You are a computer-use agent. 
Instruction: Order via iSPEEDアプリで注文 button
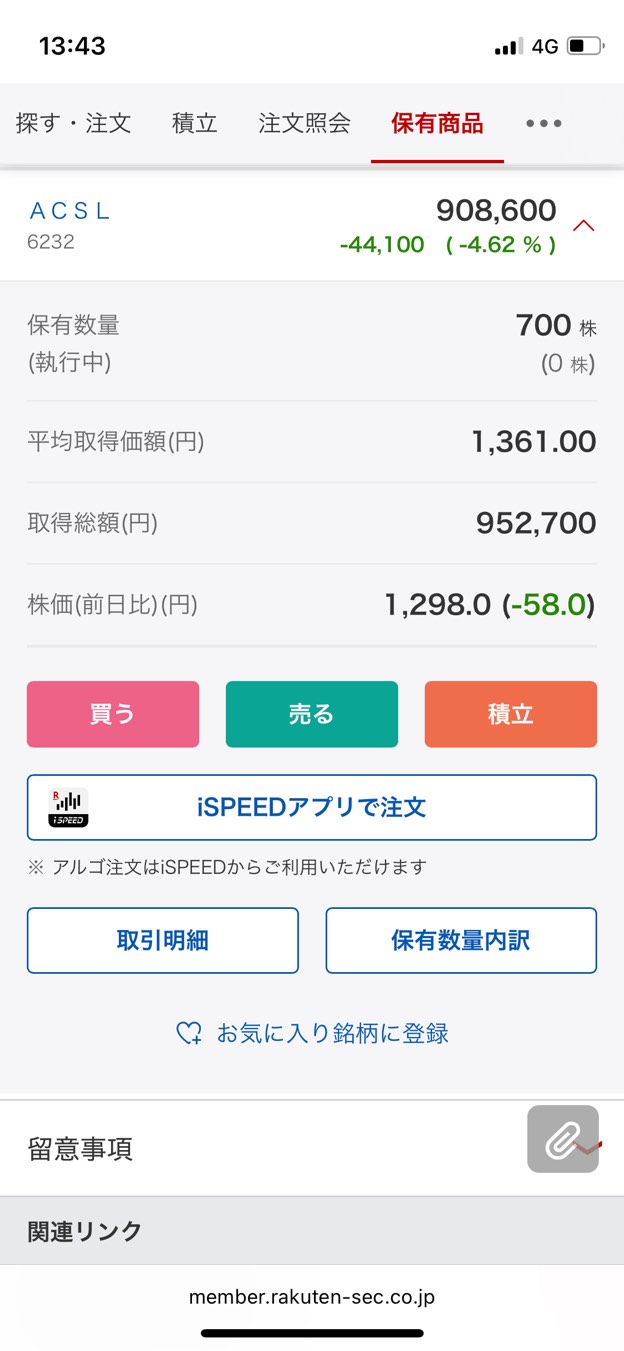pos(311,807)
